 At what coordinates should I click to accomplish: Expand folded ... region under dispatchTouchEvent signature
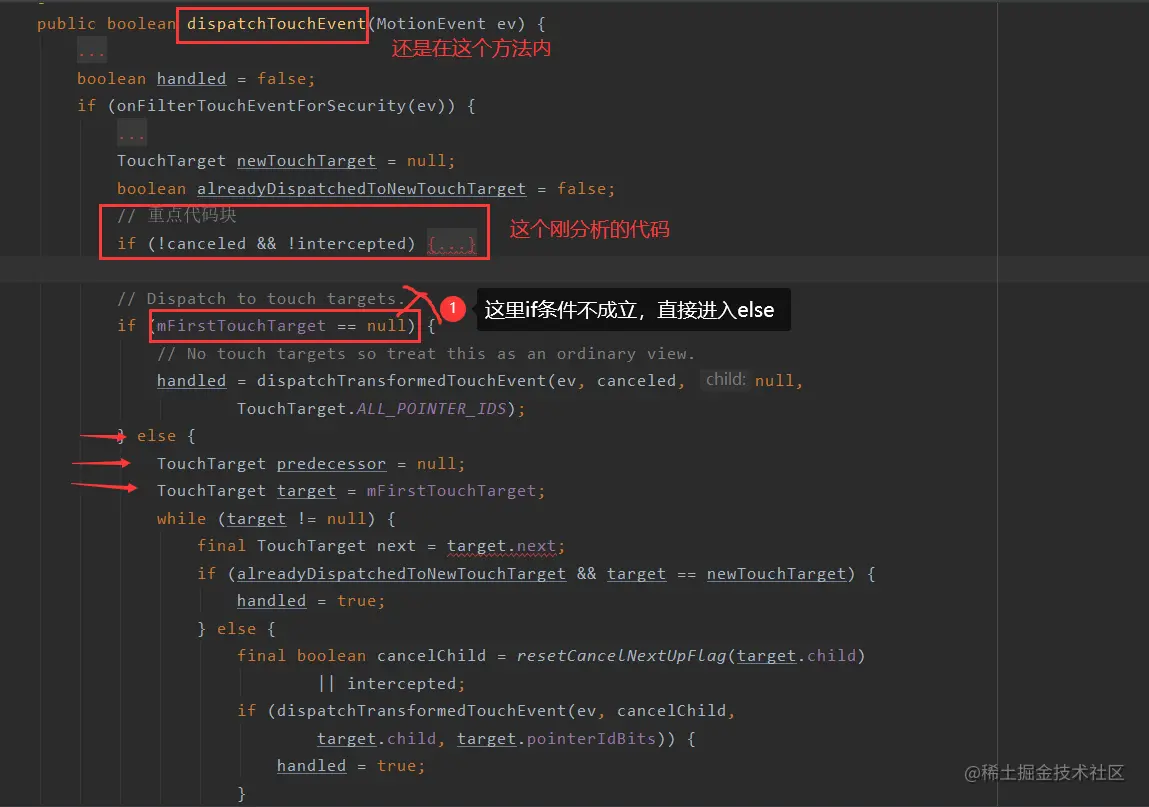92,51
